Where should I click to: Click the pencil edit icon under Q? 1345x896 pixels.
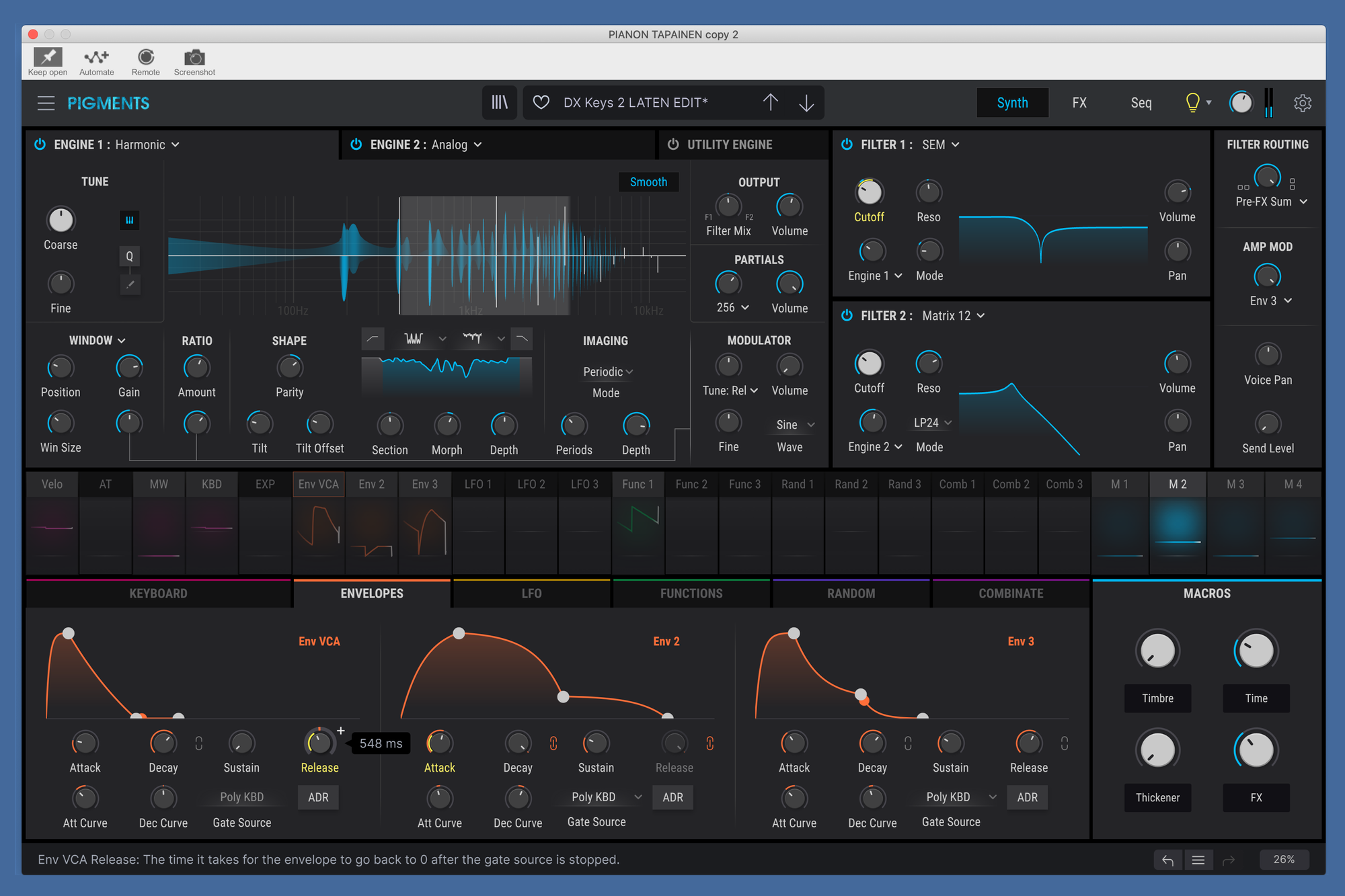pyautogui.click(x=130, y=284)
